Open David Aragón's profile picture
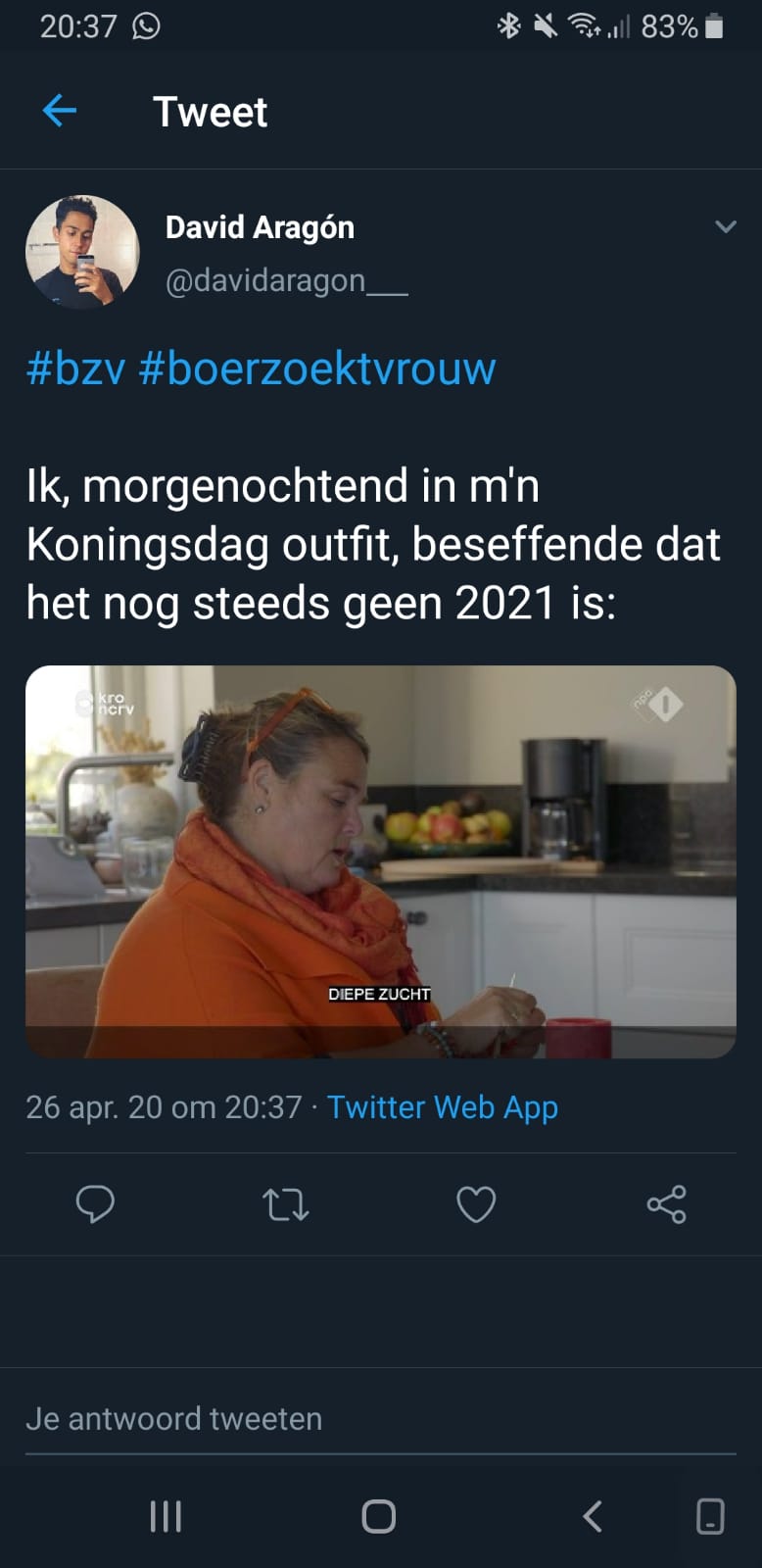 pos(82,252)
